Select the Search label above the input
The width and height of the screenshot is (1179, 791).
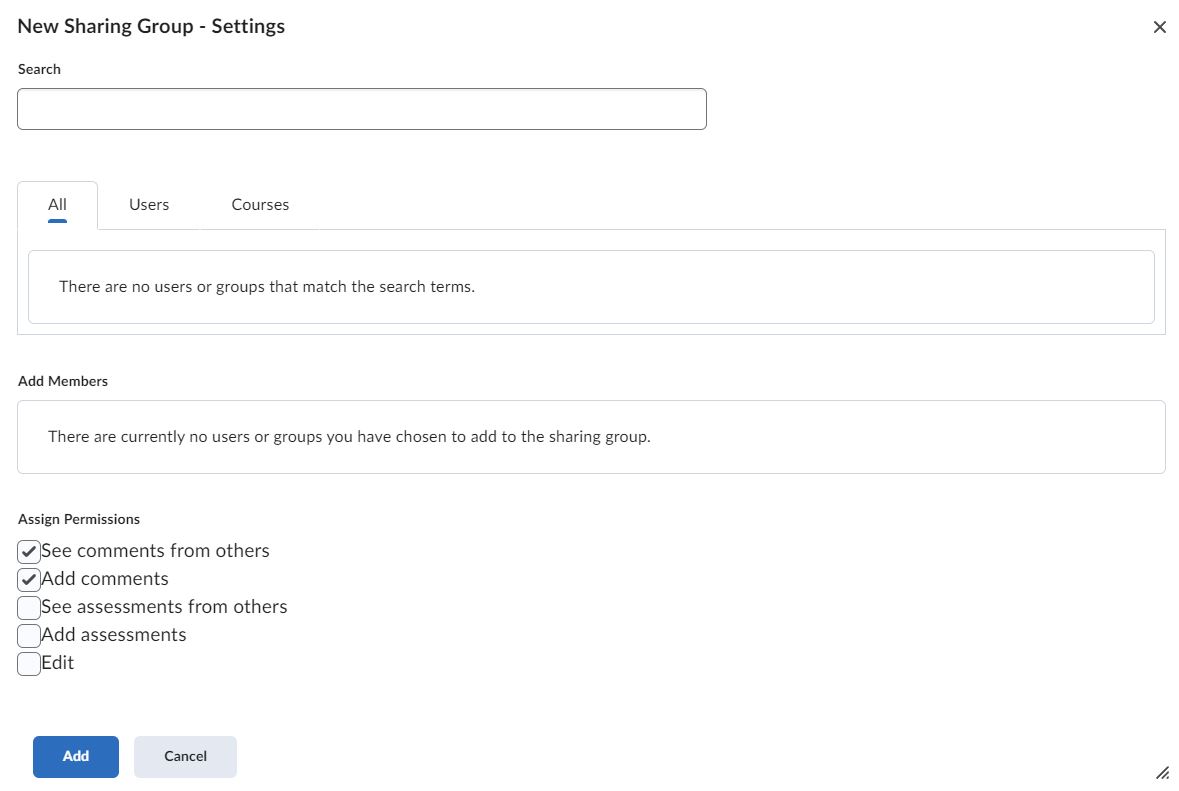[39, 69]
